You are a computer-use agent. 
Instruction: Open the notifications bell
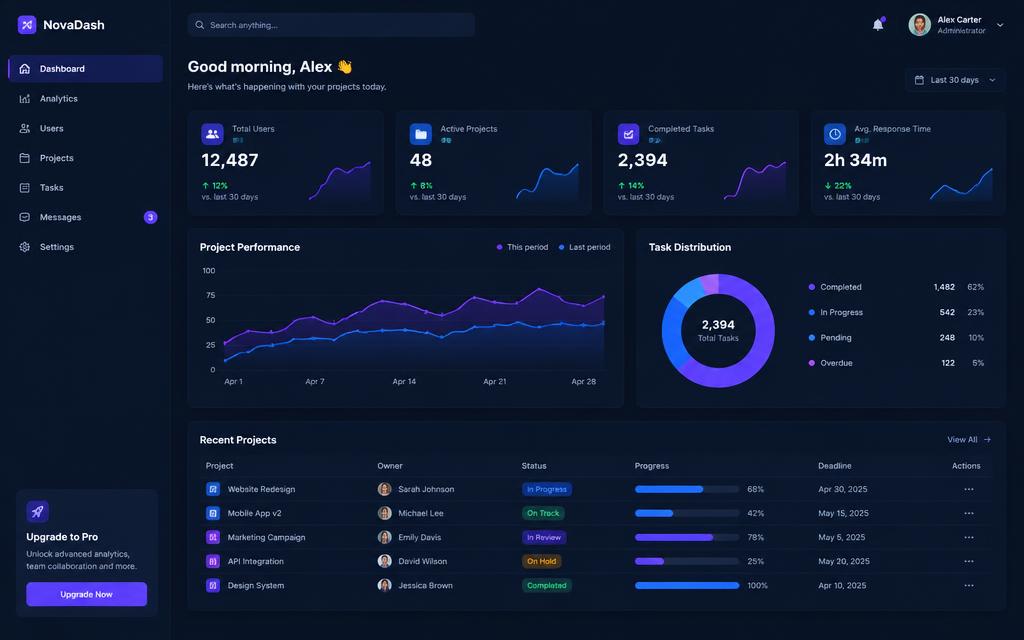point(878,25)
